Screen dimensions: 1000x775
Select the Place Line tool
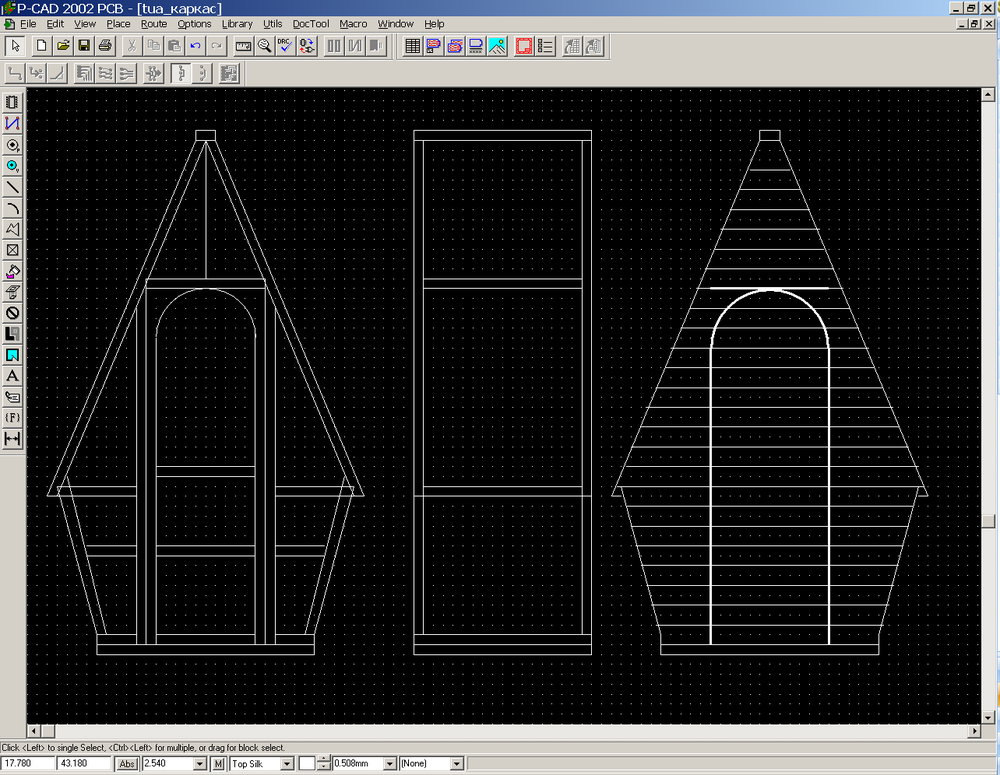(13, 187)
